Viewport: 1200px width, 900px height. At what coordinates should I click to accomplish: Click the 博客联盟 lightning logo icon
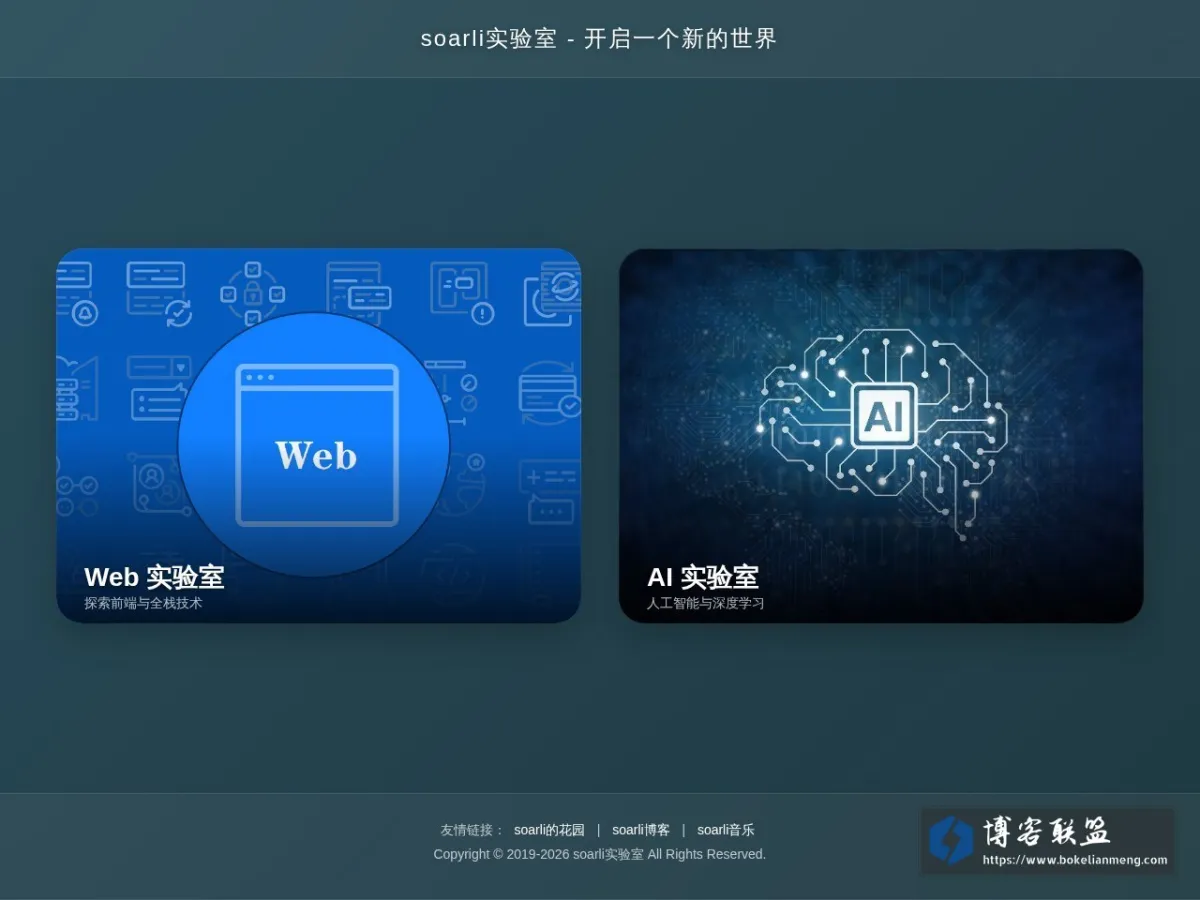[951, 840]
